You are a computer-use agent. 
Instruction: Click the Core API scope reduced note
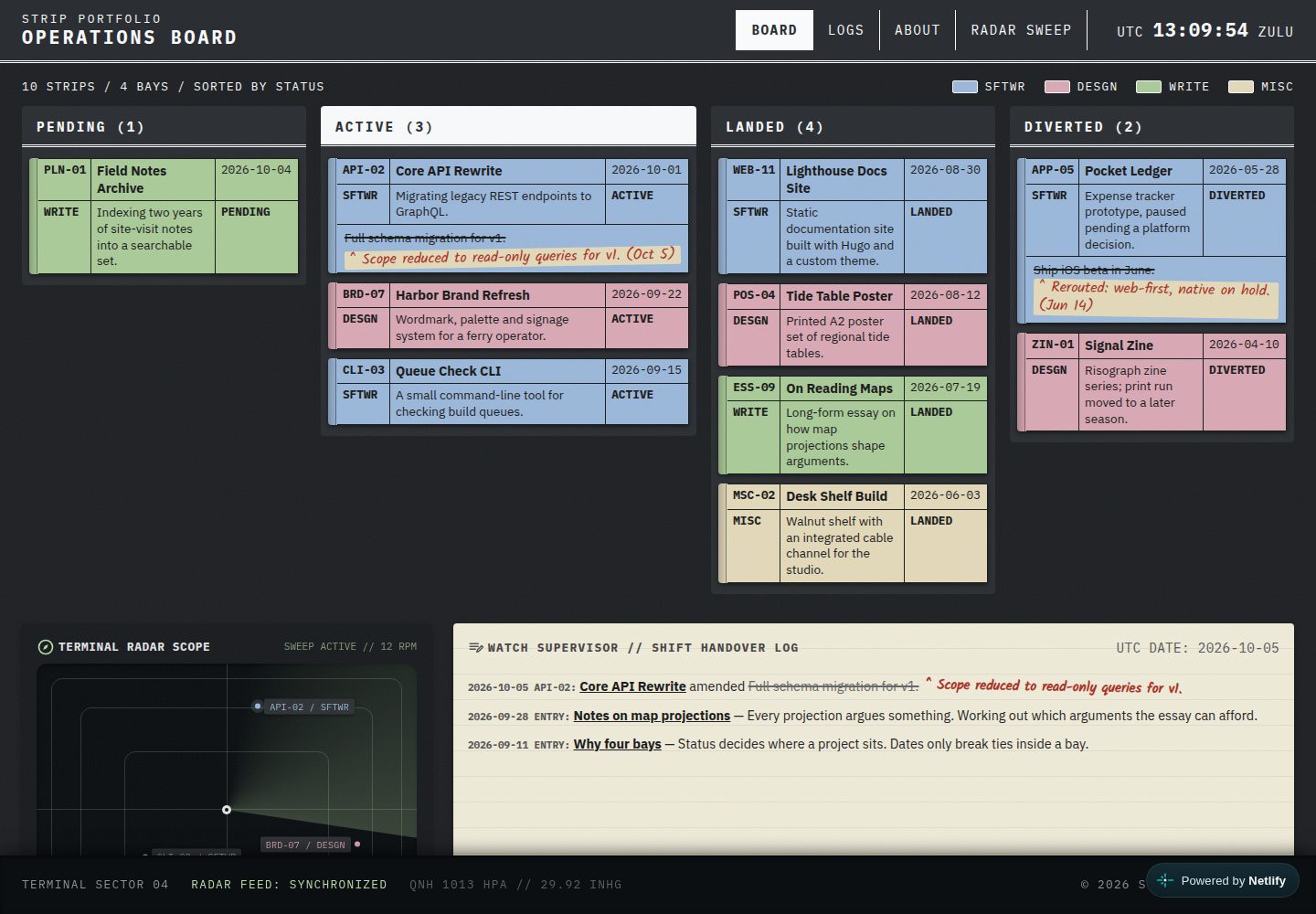pos(513,256)
